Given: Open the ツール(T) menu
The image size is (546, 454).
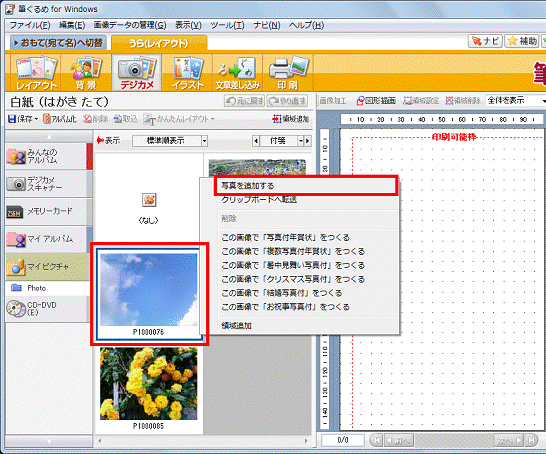Looking at the screenshot, I should click(227, 25).
